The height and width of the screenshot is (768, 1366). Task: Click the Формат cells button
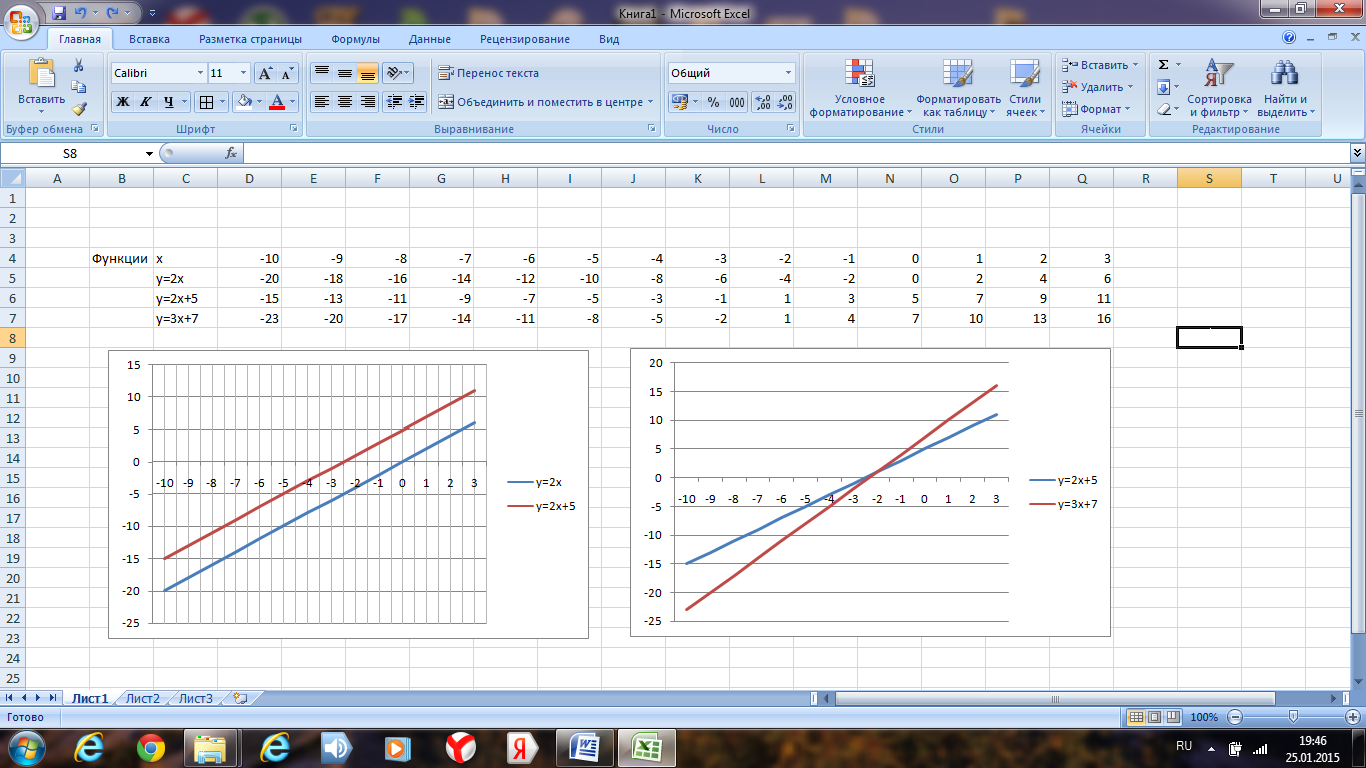(x=1094, y=109)
